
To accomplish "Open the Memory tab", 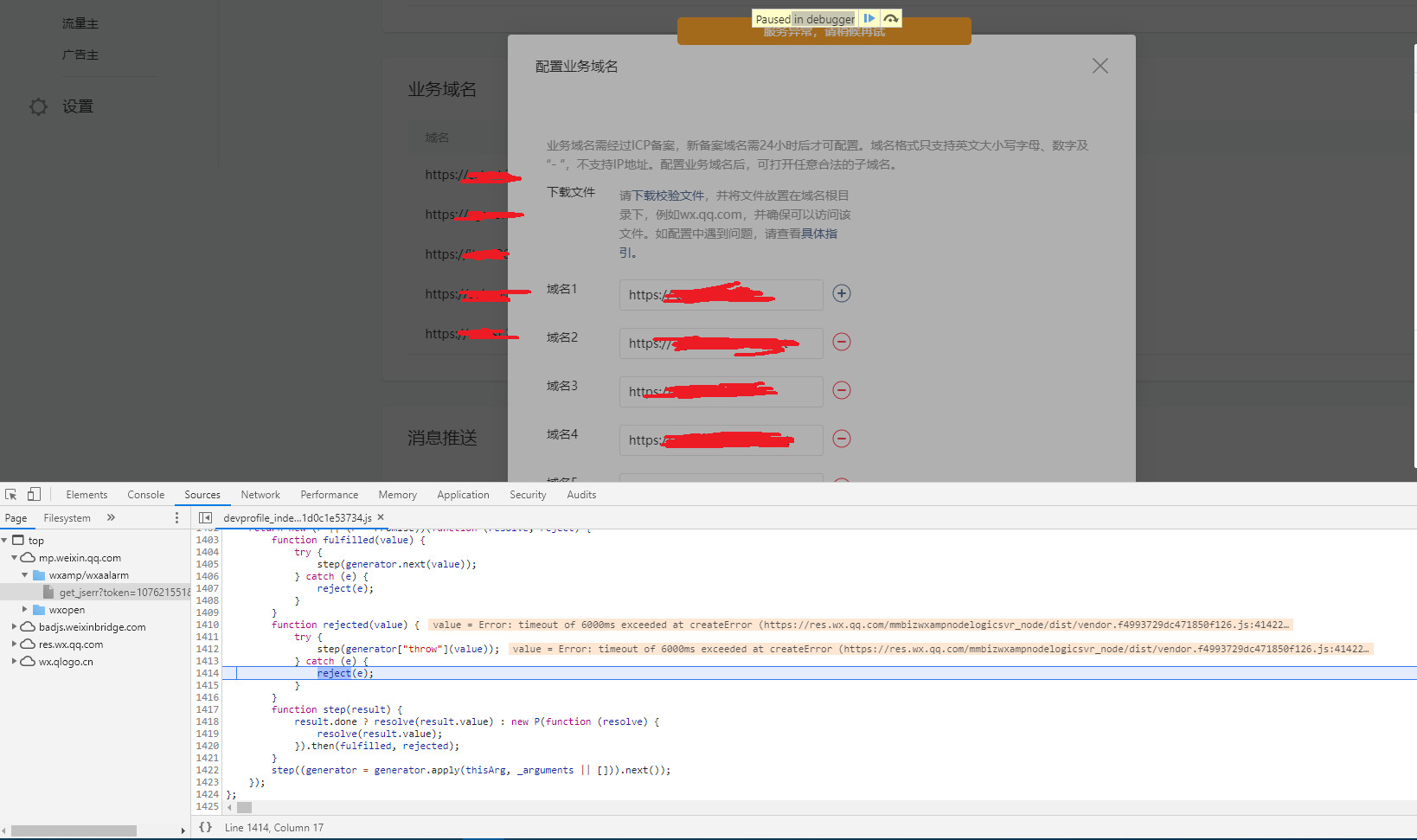I will click(x=397, y=495).
